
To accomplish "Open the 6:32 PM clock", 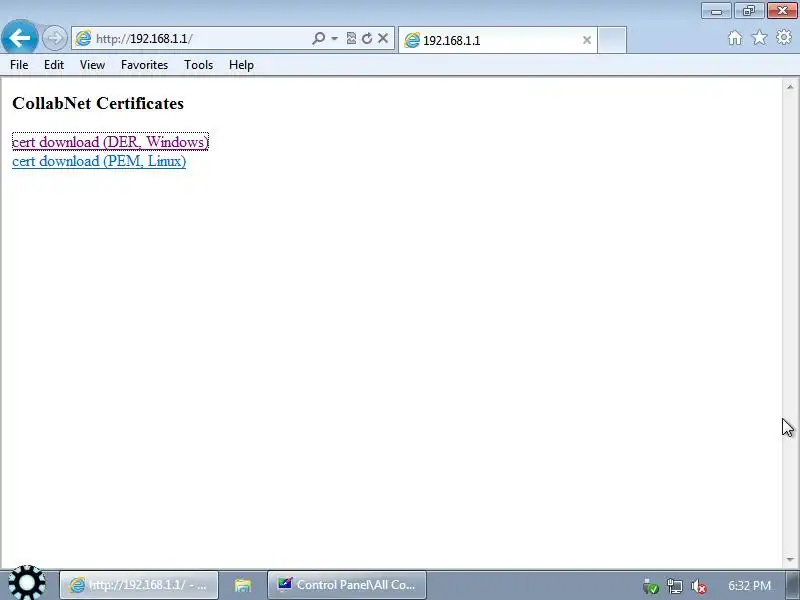I will 749,585.
